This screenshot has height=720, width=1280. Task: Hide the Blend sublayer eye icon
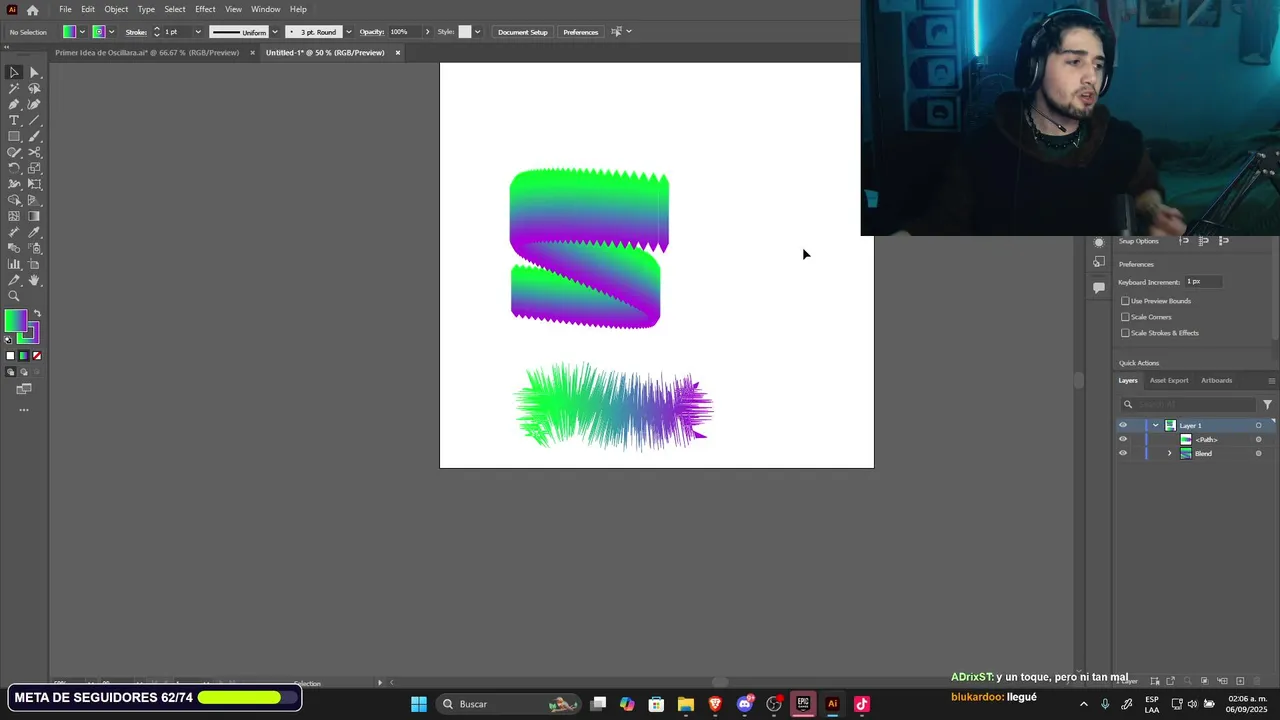(1122, 453)
